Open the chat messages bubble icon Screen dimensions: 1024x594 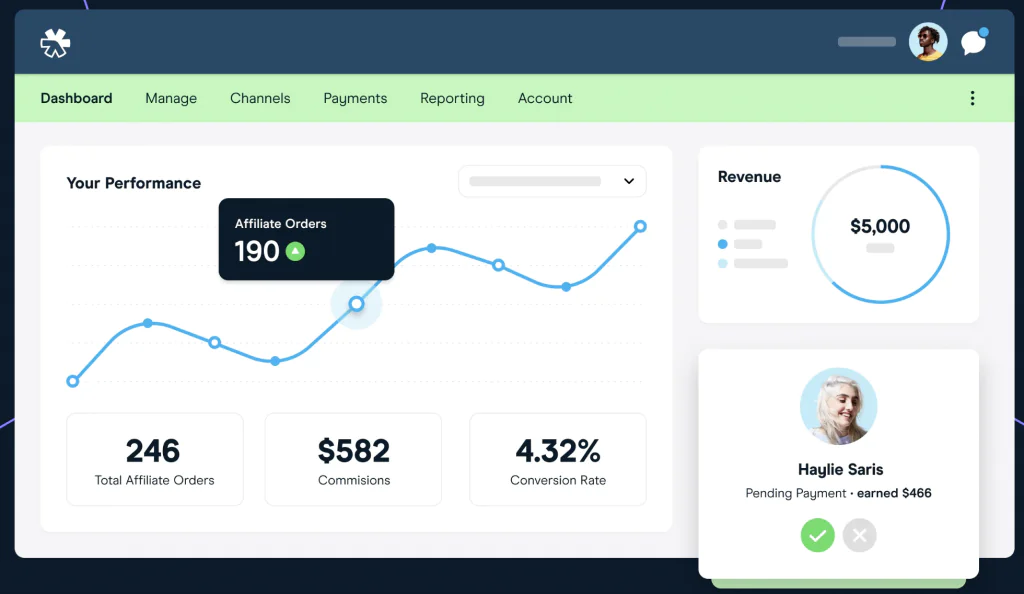pyautogui.click(x=974, y=42)
